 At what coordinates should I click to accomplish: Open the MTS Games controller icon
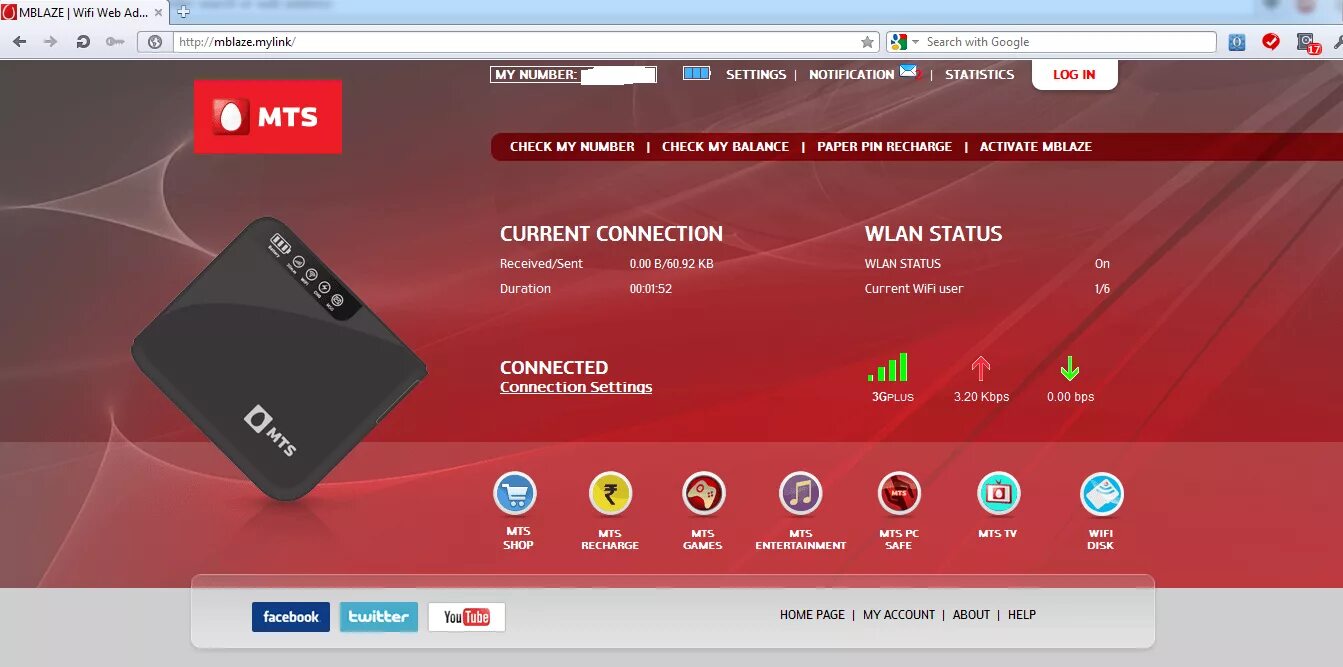pos(704,493)
